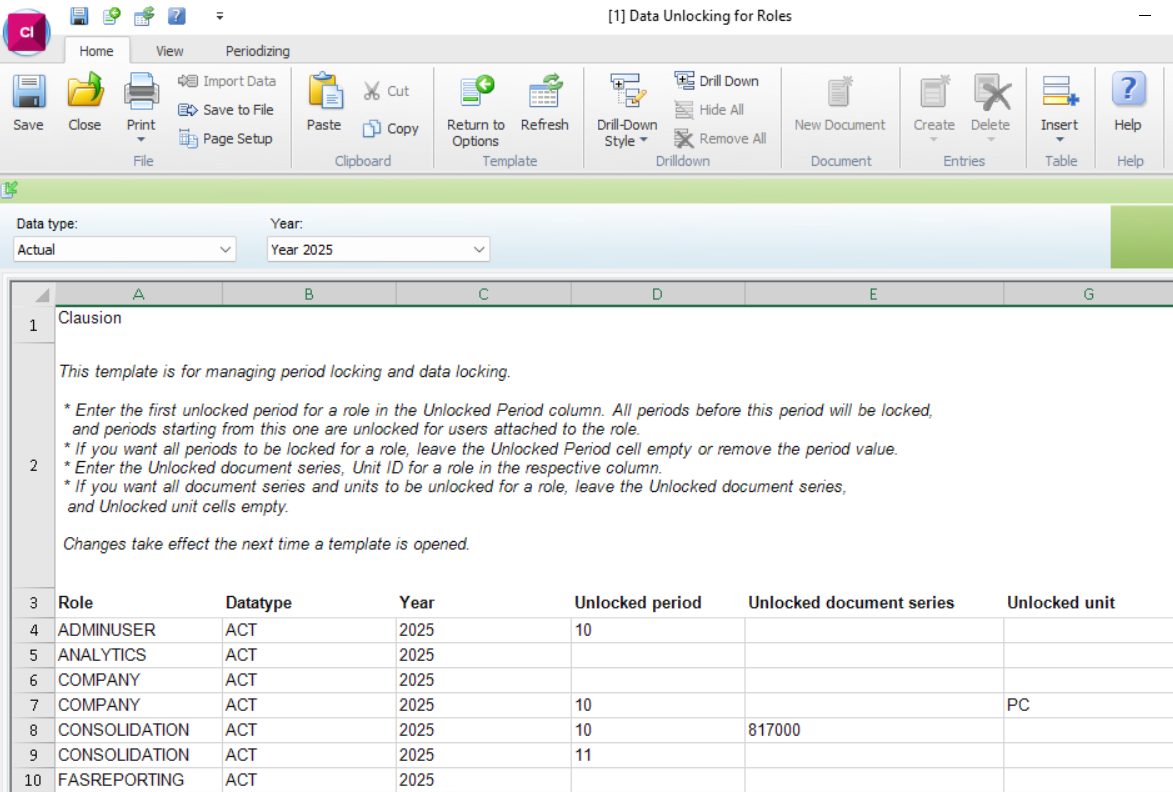The width and height of the screenshot is (1173, 792).
Task: Expand the Insert dropdown arrow
Action: [1059, 140]
